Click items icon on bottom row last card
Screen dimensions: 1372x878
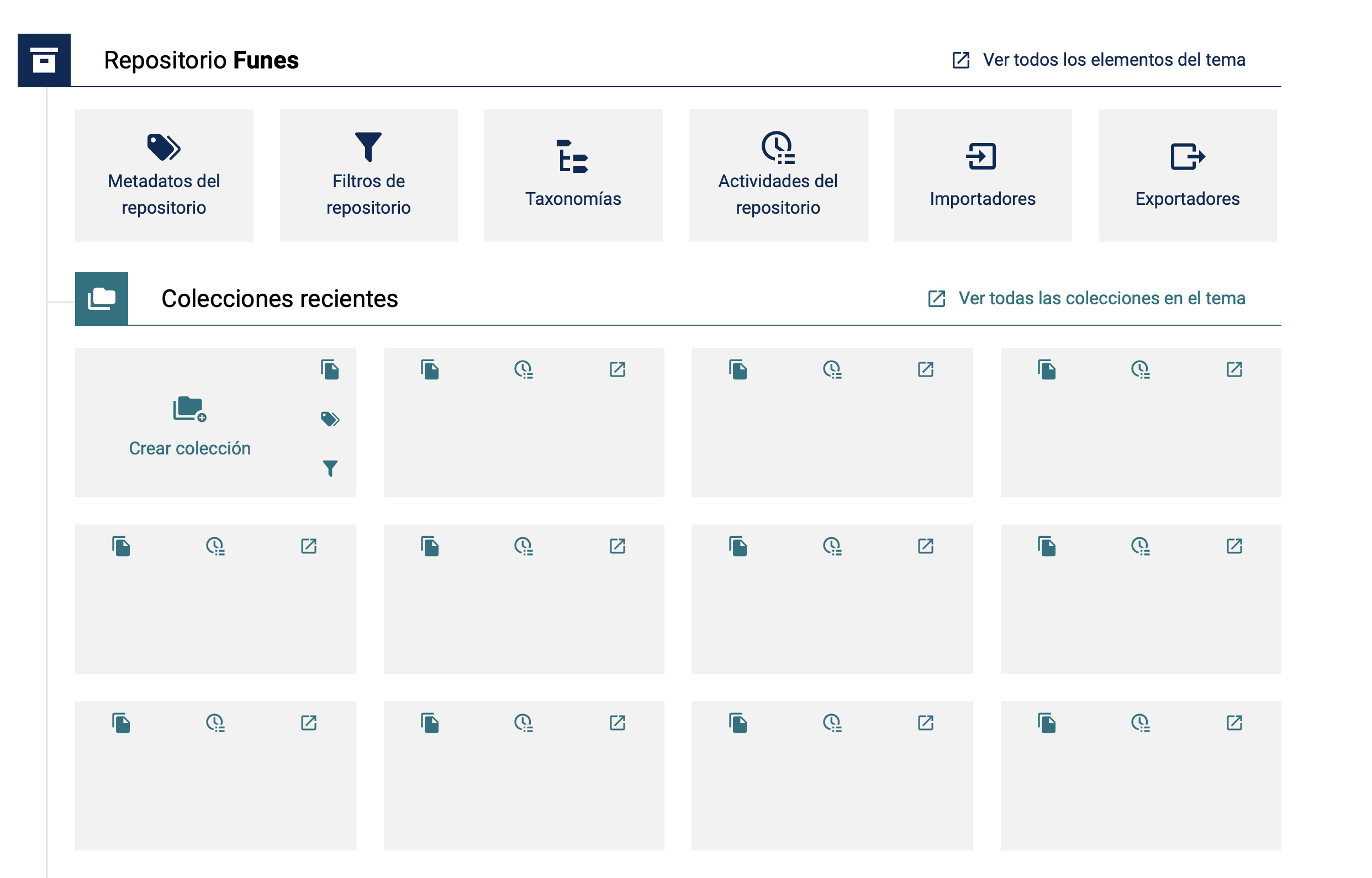1047,723
